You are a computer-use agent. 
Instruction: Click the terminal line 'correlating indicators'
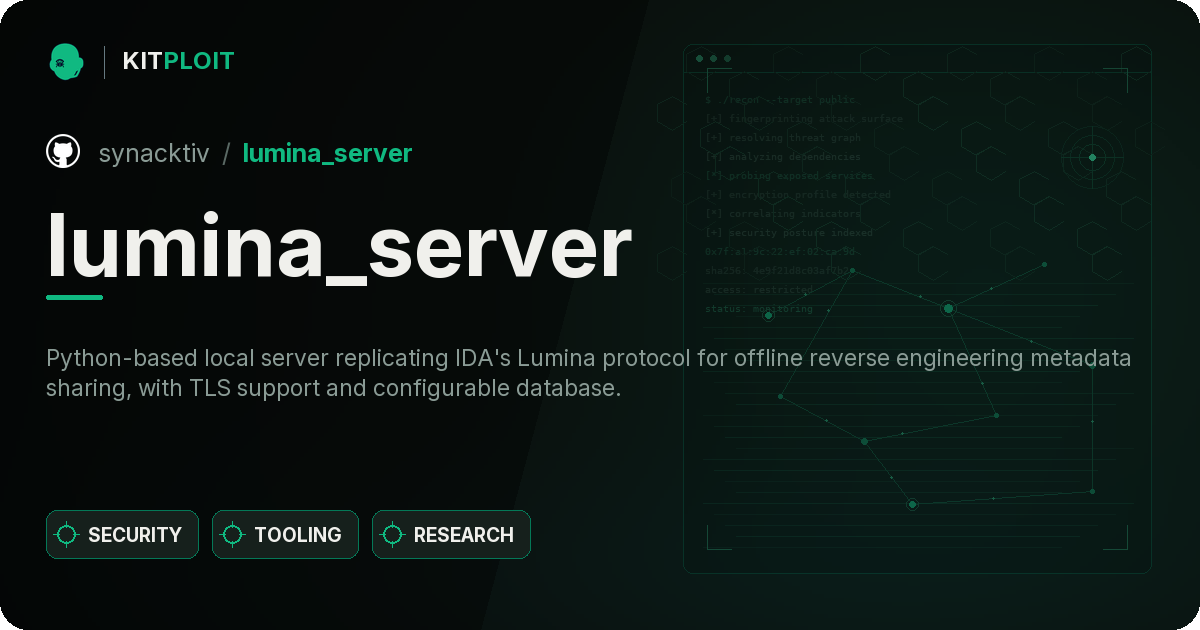pyautogui.click(x=782, y=214)
